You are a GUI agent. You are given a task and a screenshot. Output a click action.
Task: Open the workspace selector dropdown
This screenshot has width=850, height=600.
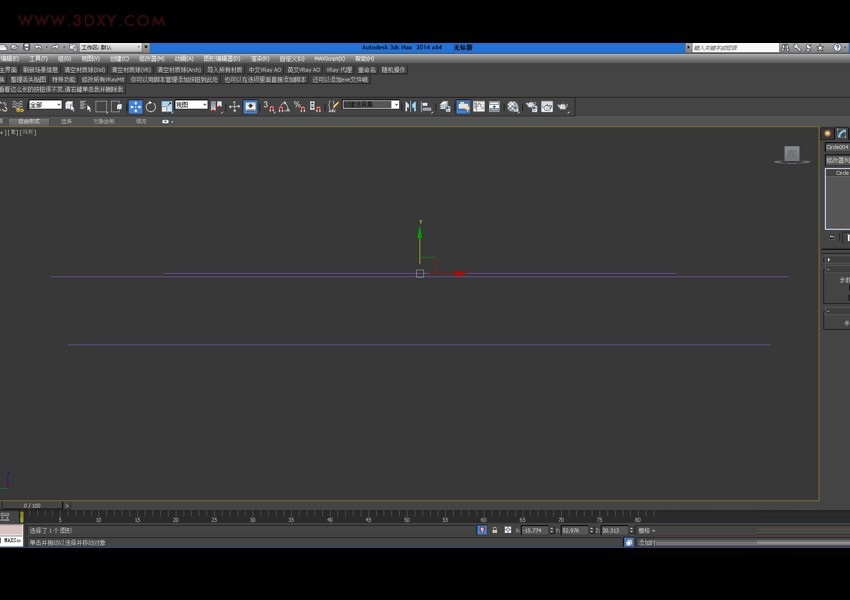point(111,48)
